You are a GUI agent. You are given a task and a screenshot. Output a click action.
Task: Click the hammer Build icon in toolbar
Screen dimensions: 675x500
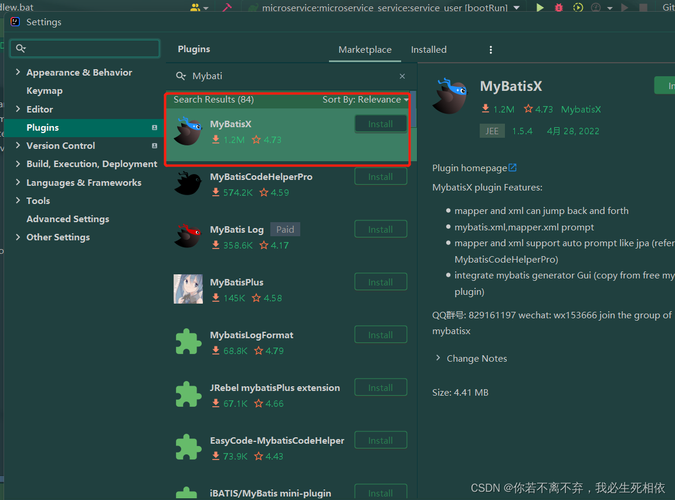coord(227,7)
